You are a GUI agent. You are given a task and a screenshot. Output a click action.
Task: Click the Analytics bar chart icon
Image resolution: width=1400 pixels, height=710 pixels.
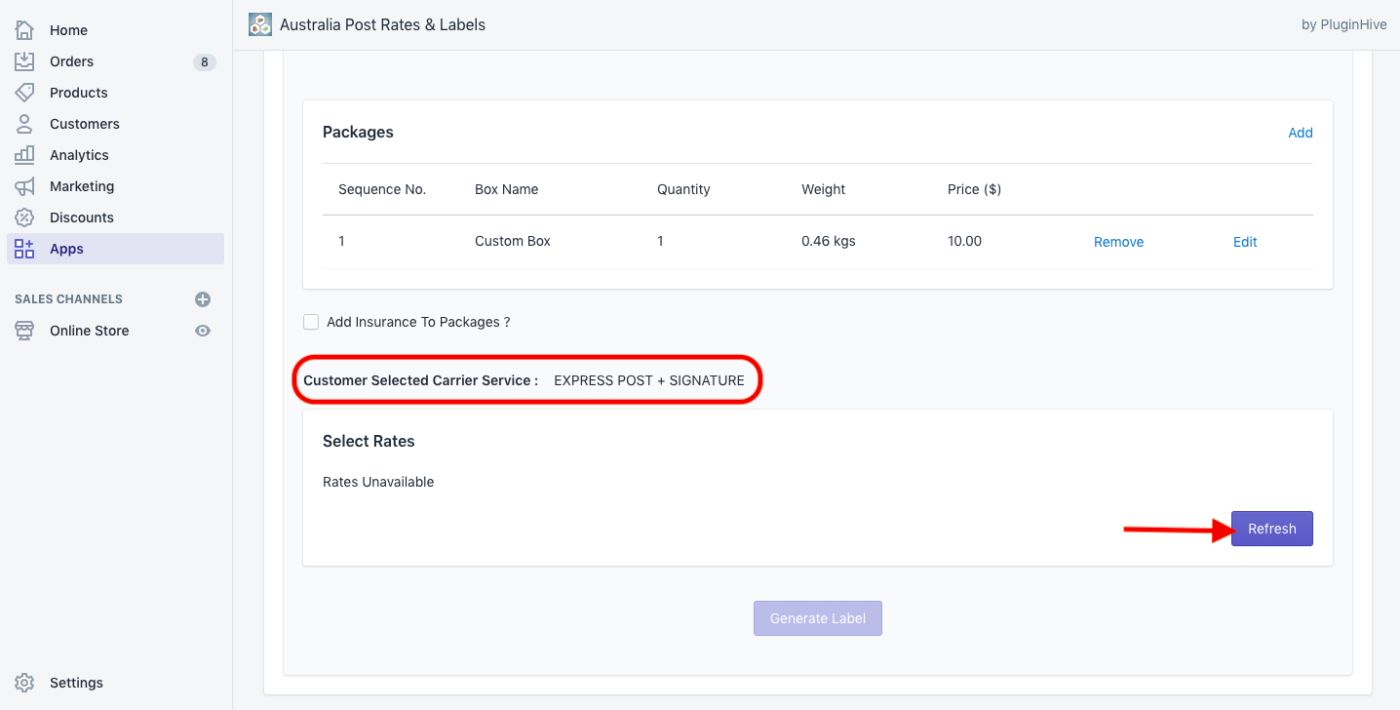coord(25,155)
